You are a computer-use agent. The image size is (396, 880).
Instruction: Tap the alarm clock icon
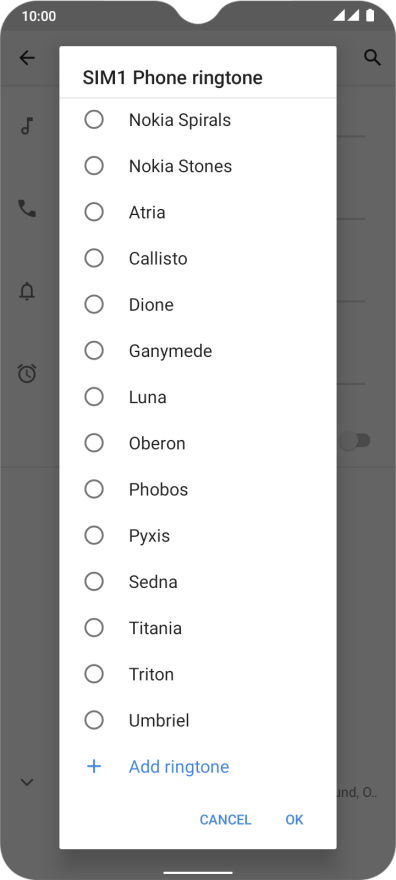pos(27,373)
